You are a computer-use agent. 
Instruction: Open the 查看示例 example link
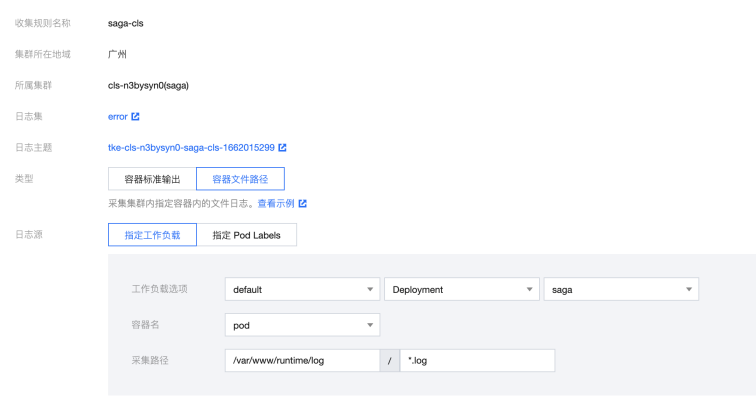(x=276, y=204)
